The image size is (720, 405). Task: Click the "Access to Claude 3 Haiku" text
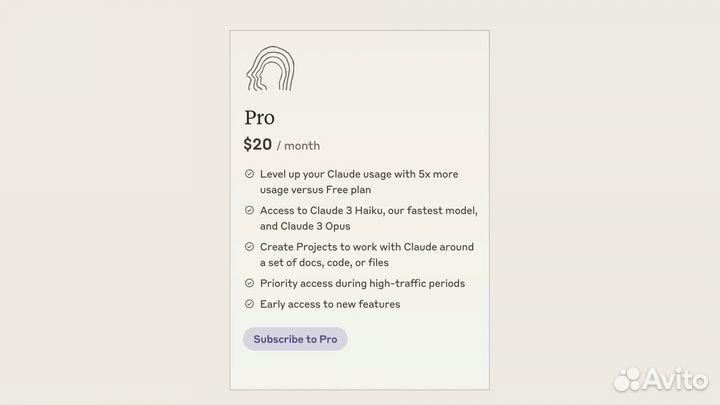[x=369, y=210]
